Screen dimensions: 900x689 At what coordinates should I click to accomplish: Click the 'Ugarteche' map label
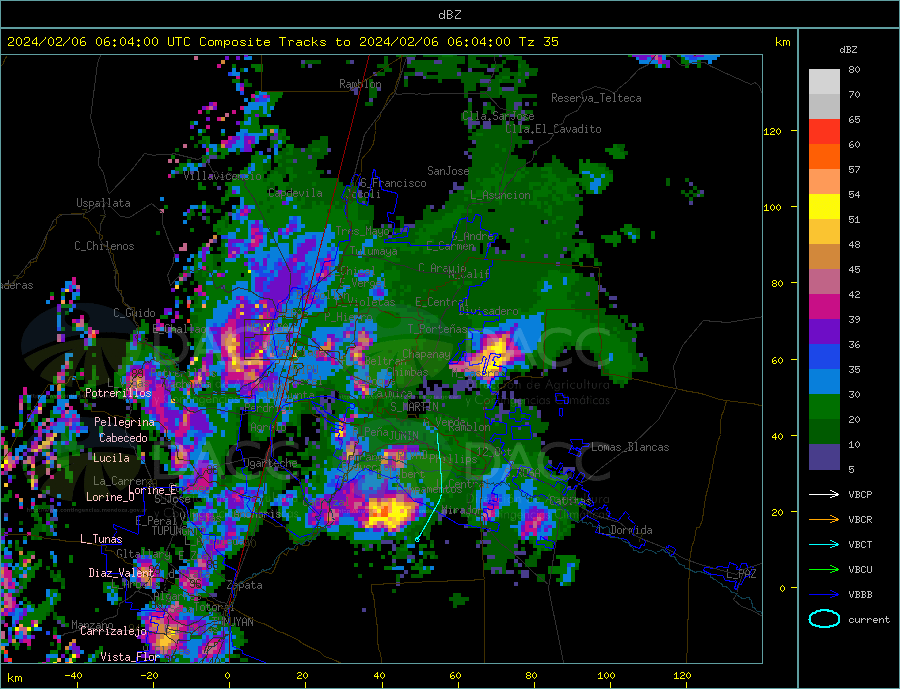click(x=270, y=463)
